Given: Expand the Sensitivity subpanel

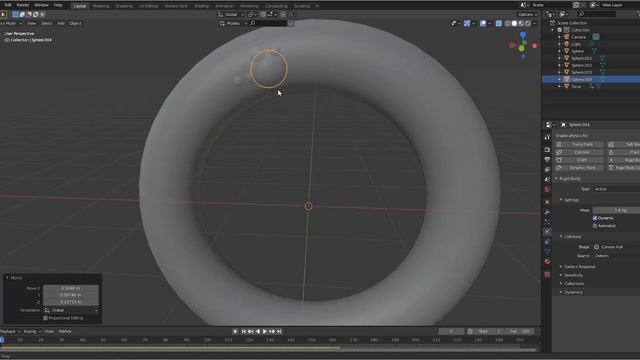Looking at the screenshot, I should tap(561, 276).
